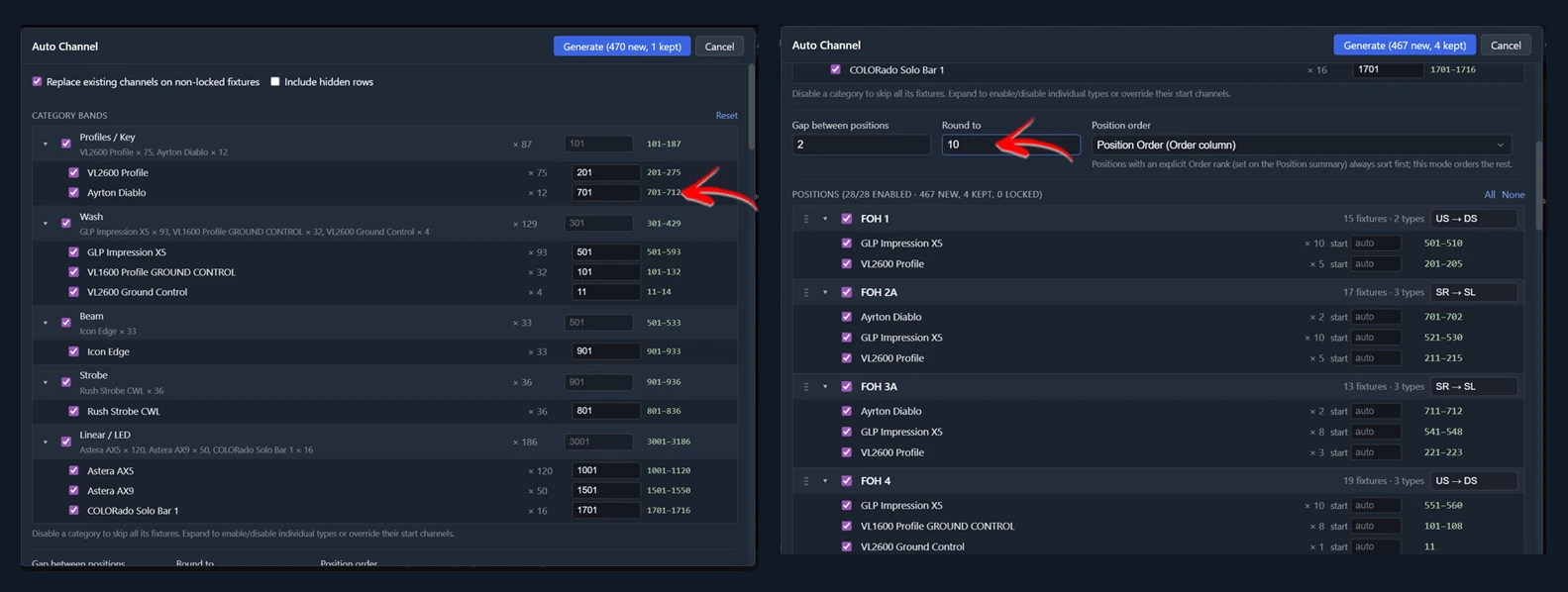
Task: Uncheck Wash category checkbox
Action: point(66,223)
